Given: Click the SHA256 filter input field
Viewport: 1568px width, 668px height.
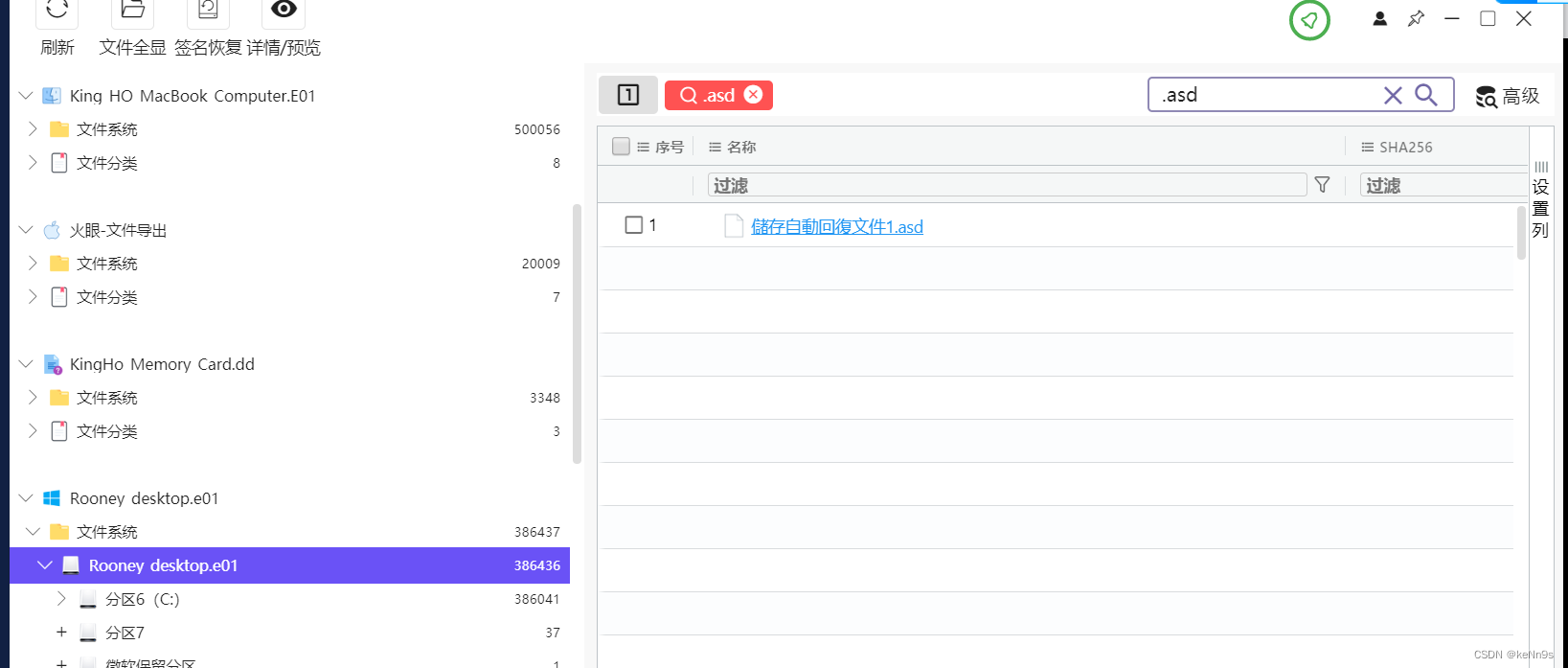Looking at the screenshot, I should [x=1443, y=185].
